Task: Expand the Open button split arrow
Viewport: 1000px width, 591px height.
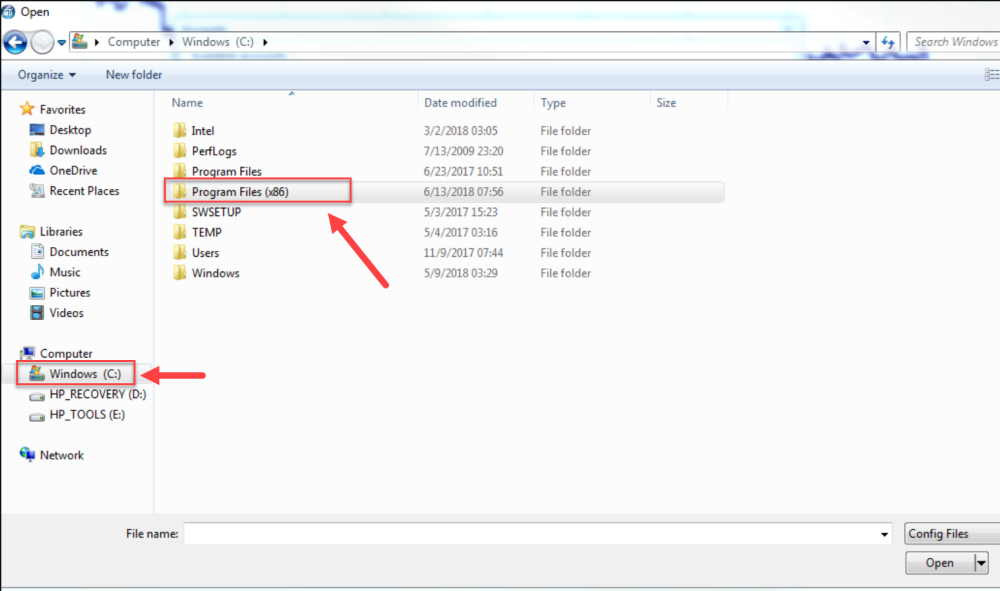Action: point(982,563)
